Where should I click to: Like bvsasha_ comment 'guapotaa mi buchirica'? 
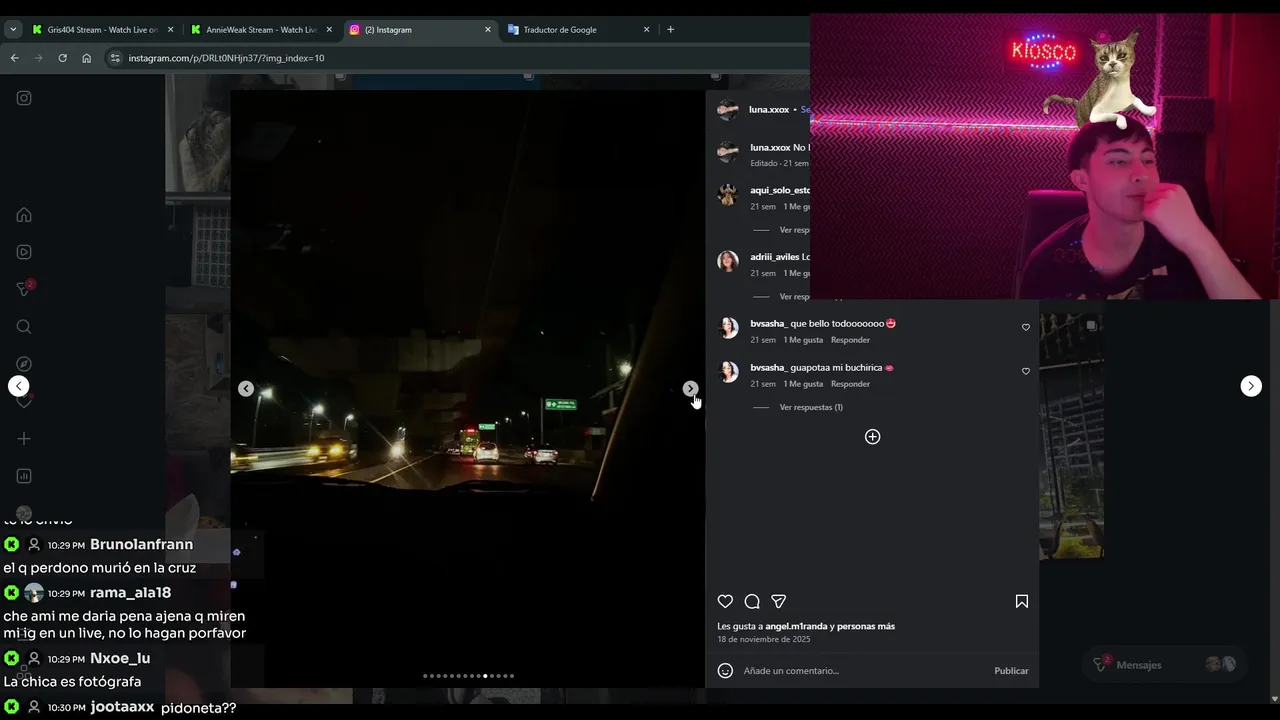pos(1025,372)
